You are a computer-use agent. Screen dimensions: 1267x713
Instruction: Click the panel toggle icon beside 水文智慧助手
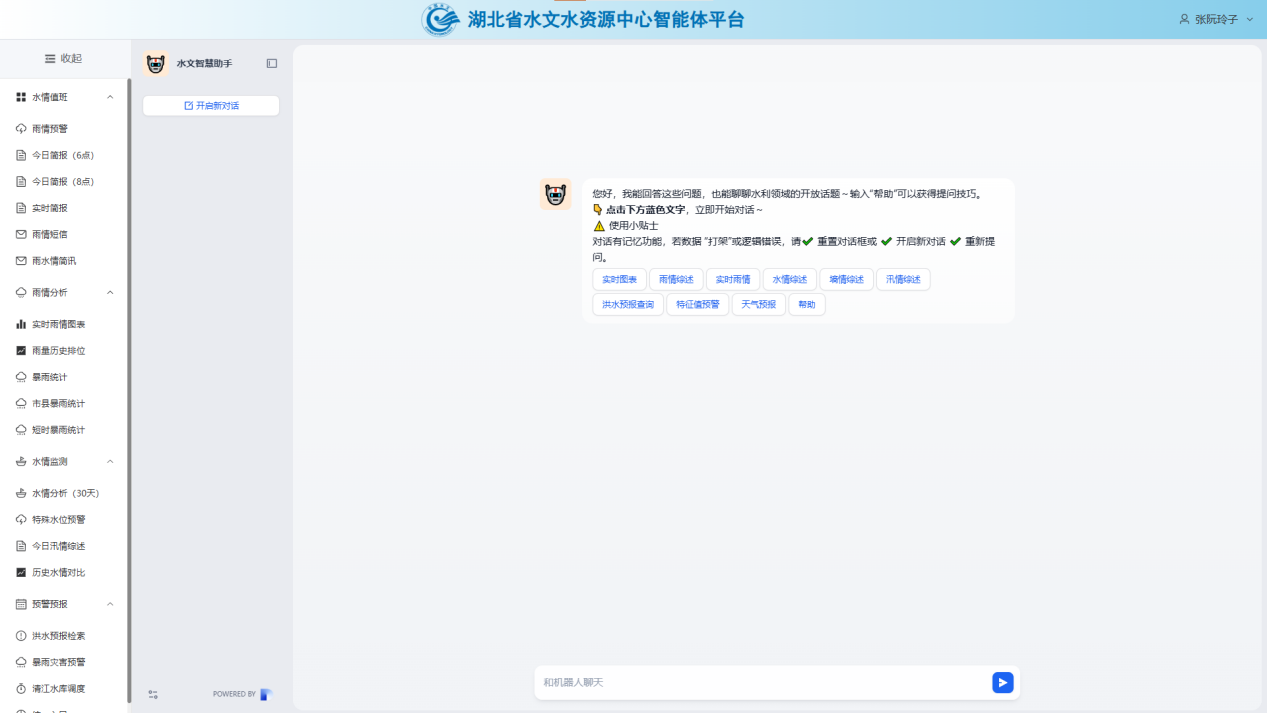pos(271,62)
